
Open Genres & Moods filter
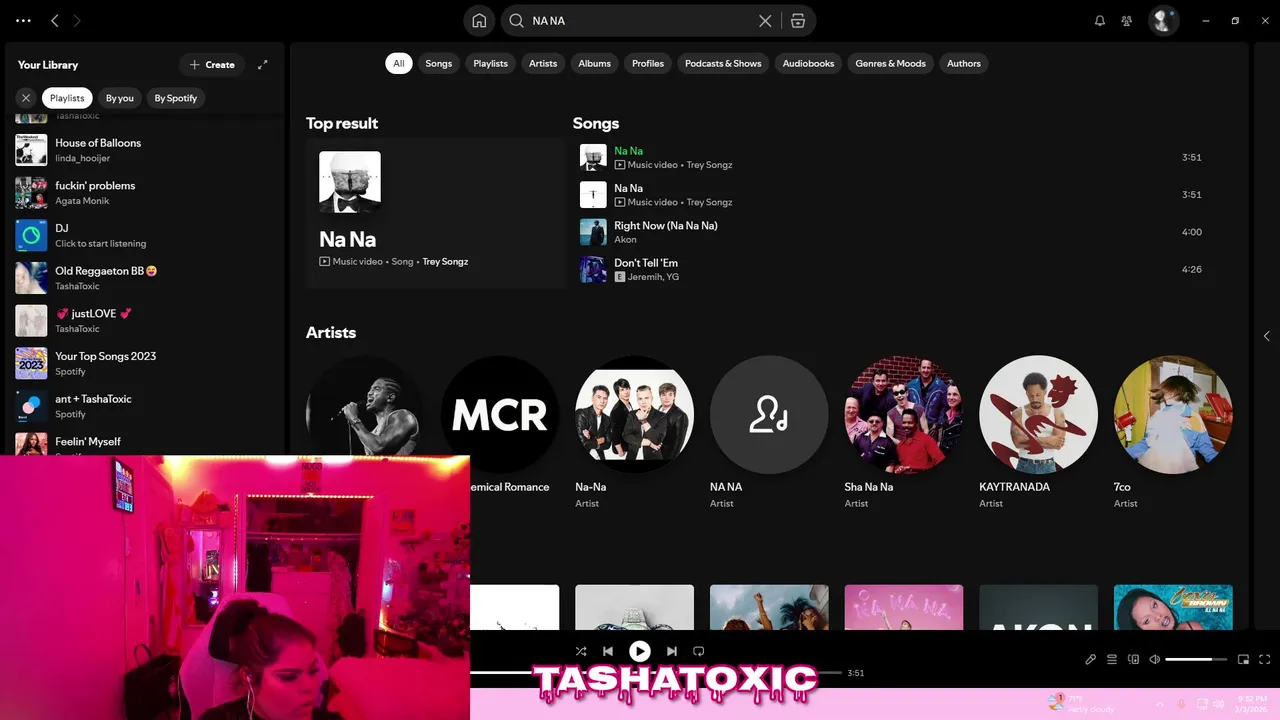point(891,63)
